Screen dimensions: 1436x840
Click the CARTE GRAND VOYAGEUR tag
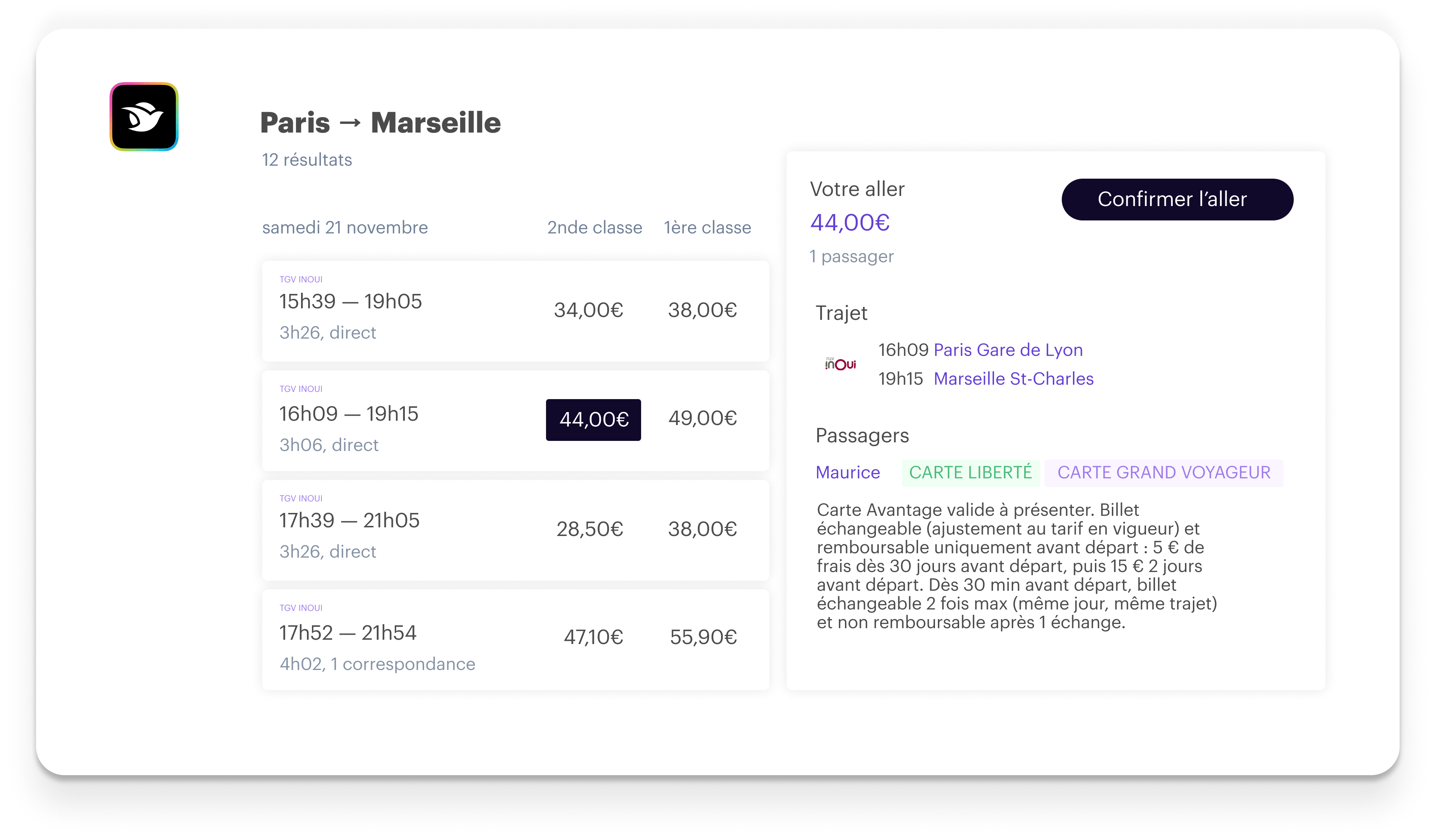[1164, 473]
